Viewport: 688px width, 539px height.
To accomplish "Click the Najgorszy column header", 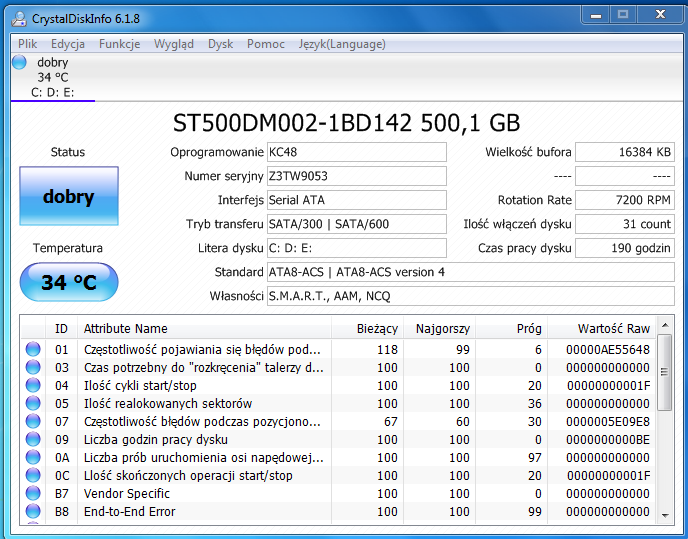I will [x=439, y=328].
